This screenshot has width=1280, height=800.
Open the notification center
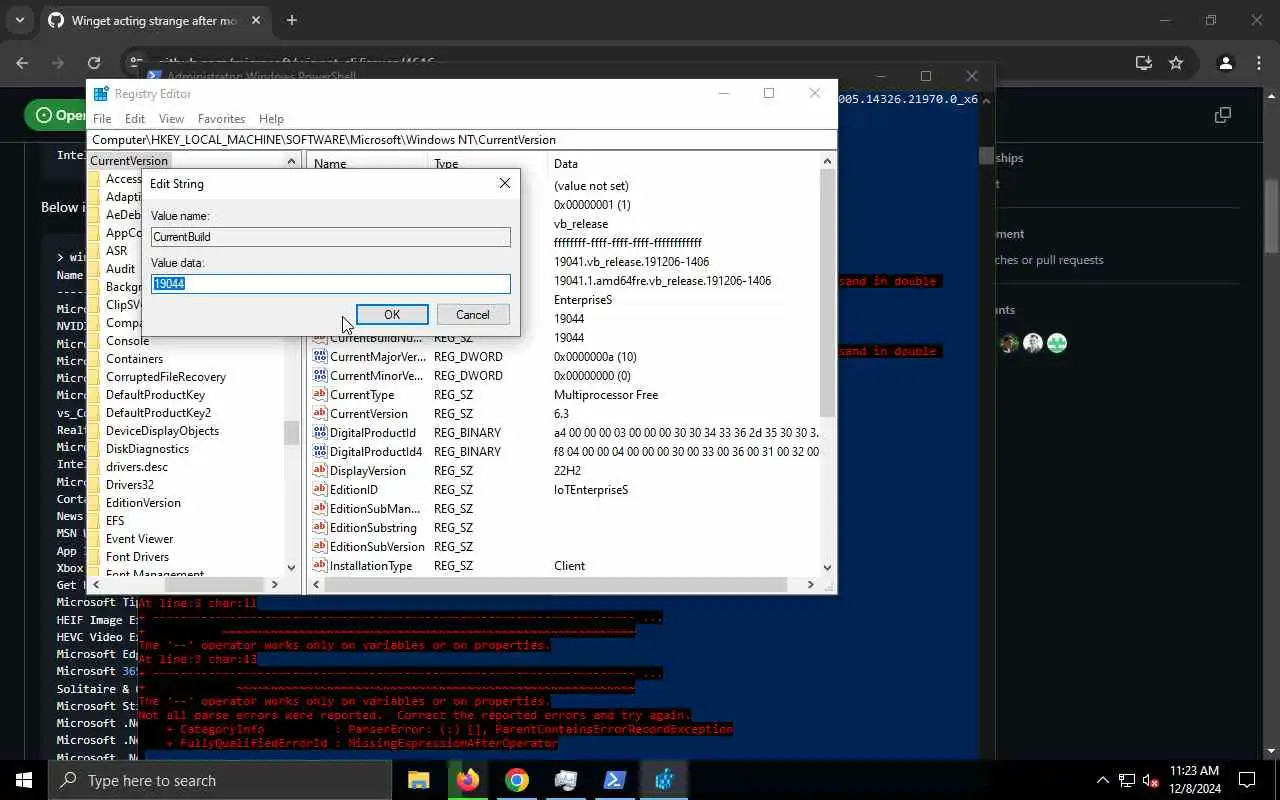point(1247,780)
